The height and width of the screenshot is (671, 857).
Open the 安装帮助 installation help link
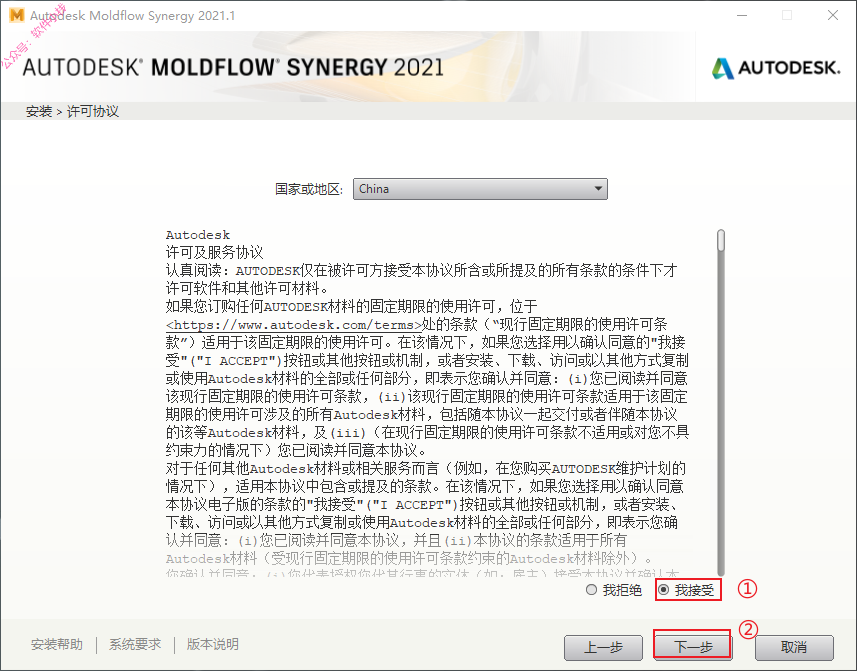point(57,645)
